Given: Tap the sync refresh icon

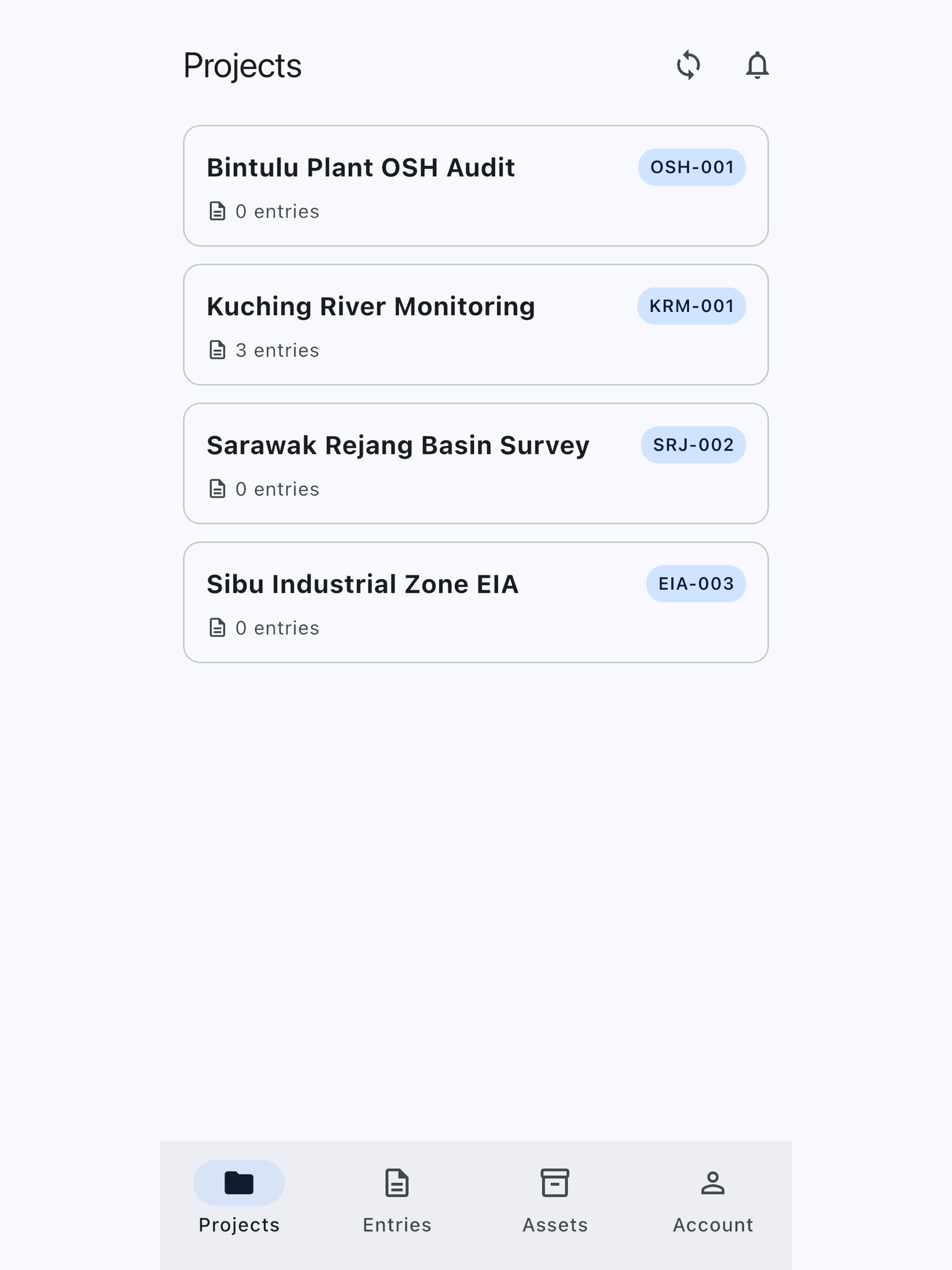Looking at the screenshot, I should (x=688, y=65).
